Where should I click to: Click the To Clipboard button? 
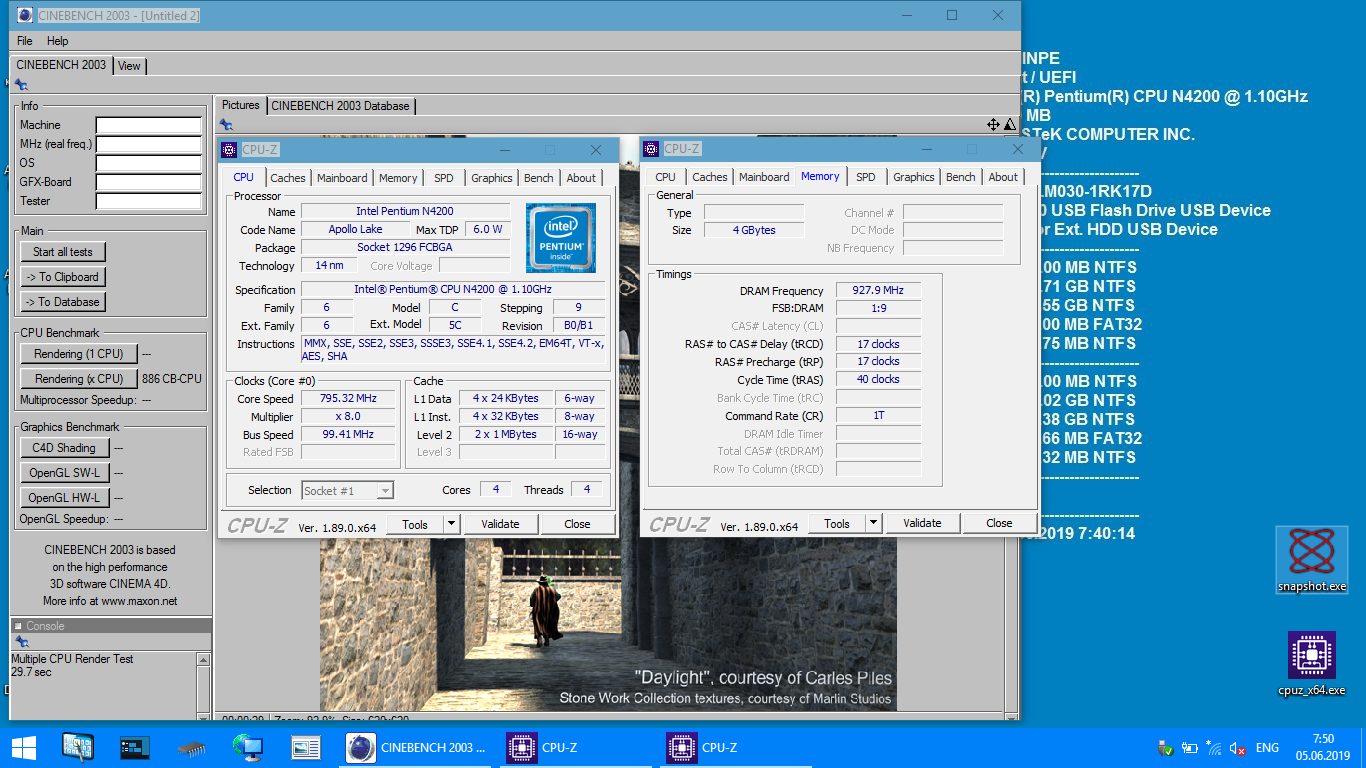pos(63,277)
